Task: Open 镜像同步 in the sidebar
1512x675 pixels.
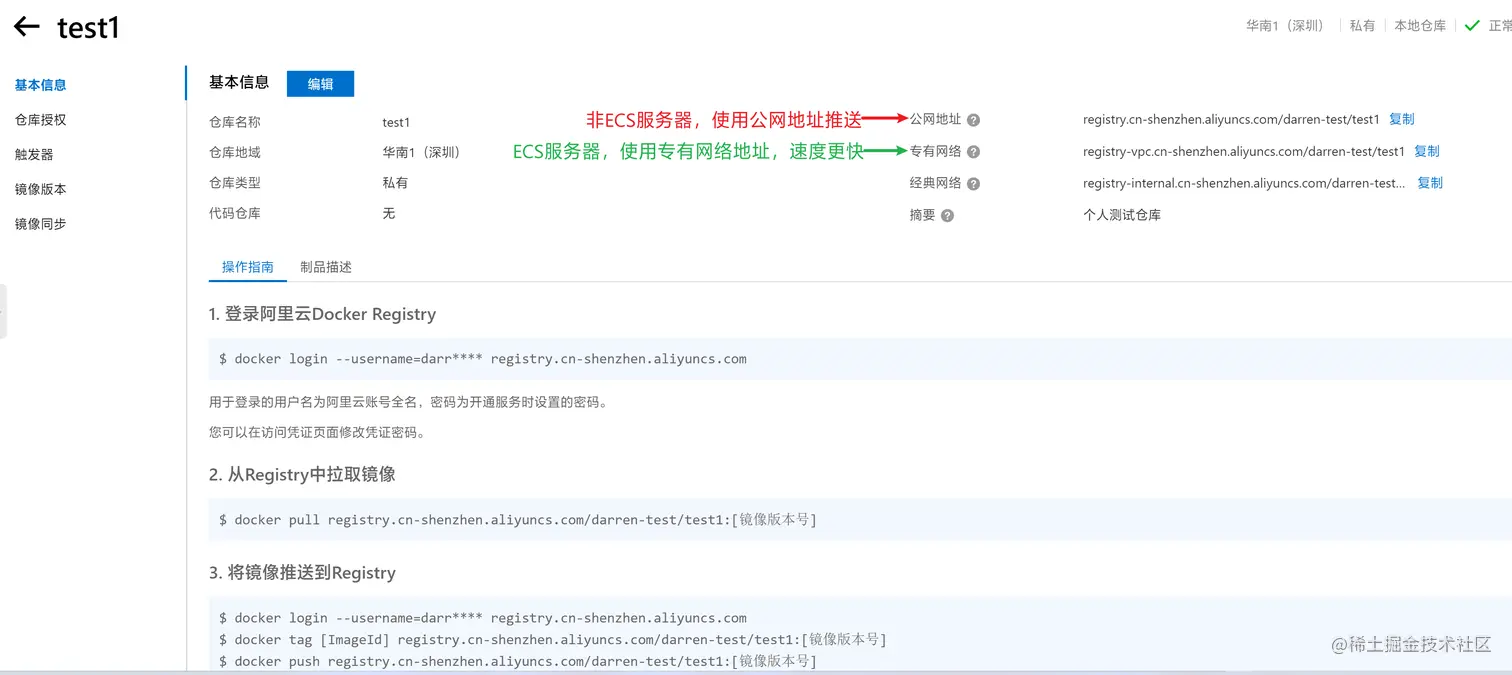Action: (x=40, y=224)
